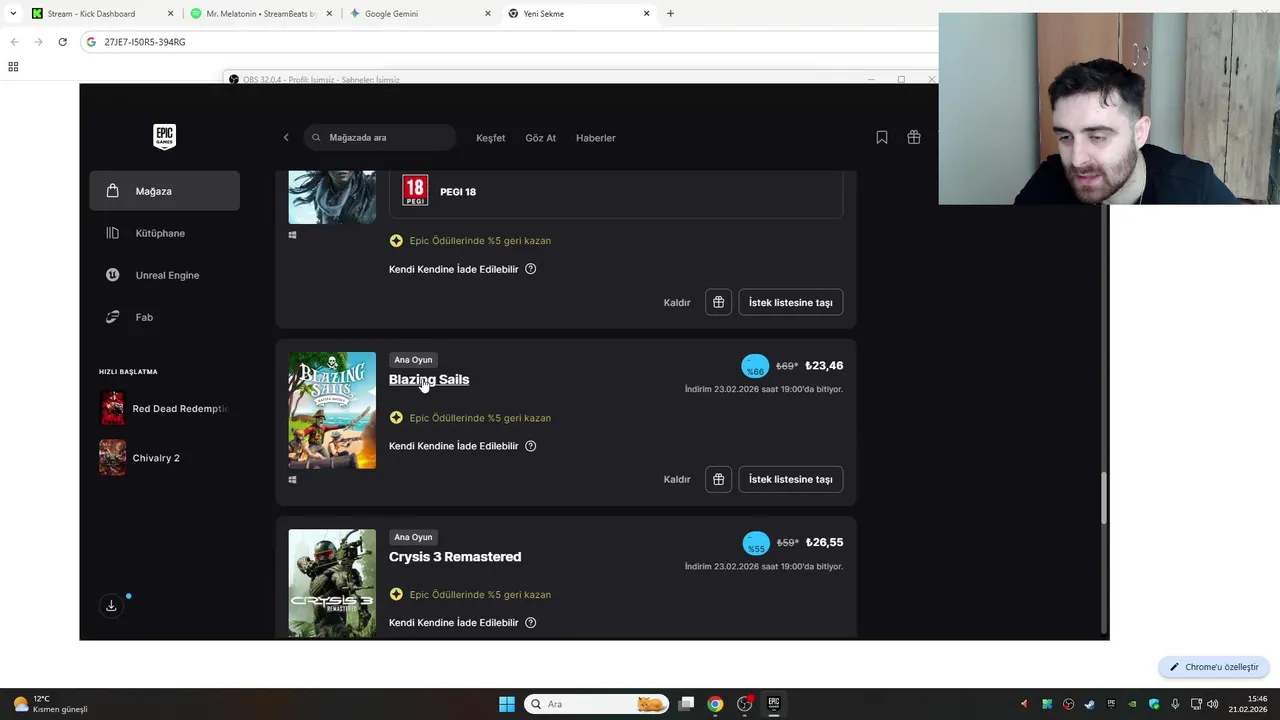Launch Chivalry 2 from quick launch
1280x720 pixels.
[140, 457]
